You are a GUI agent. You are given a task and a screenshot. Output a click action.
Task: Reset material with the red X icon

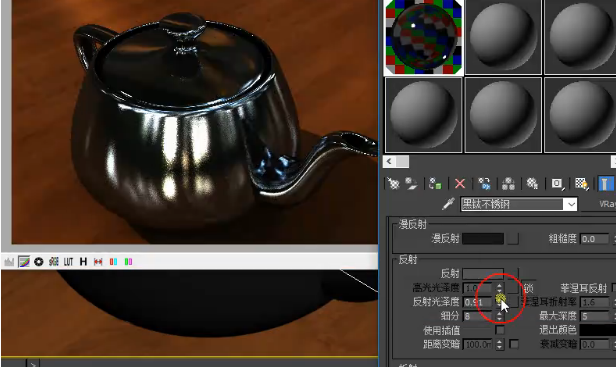(460, 184)
